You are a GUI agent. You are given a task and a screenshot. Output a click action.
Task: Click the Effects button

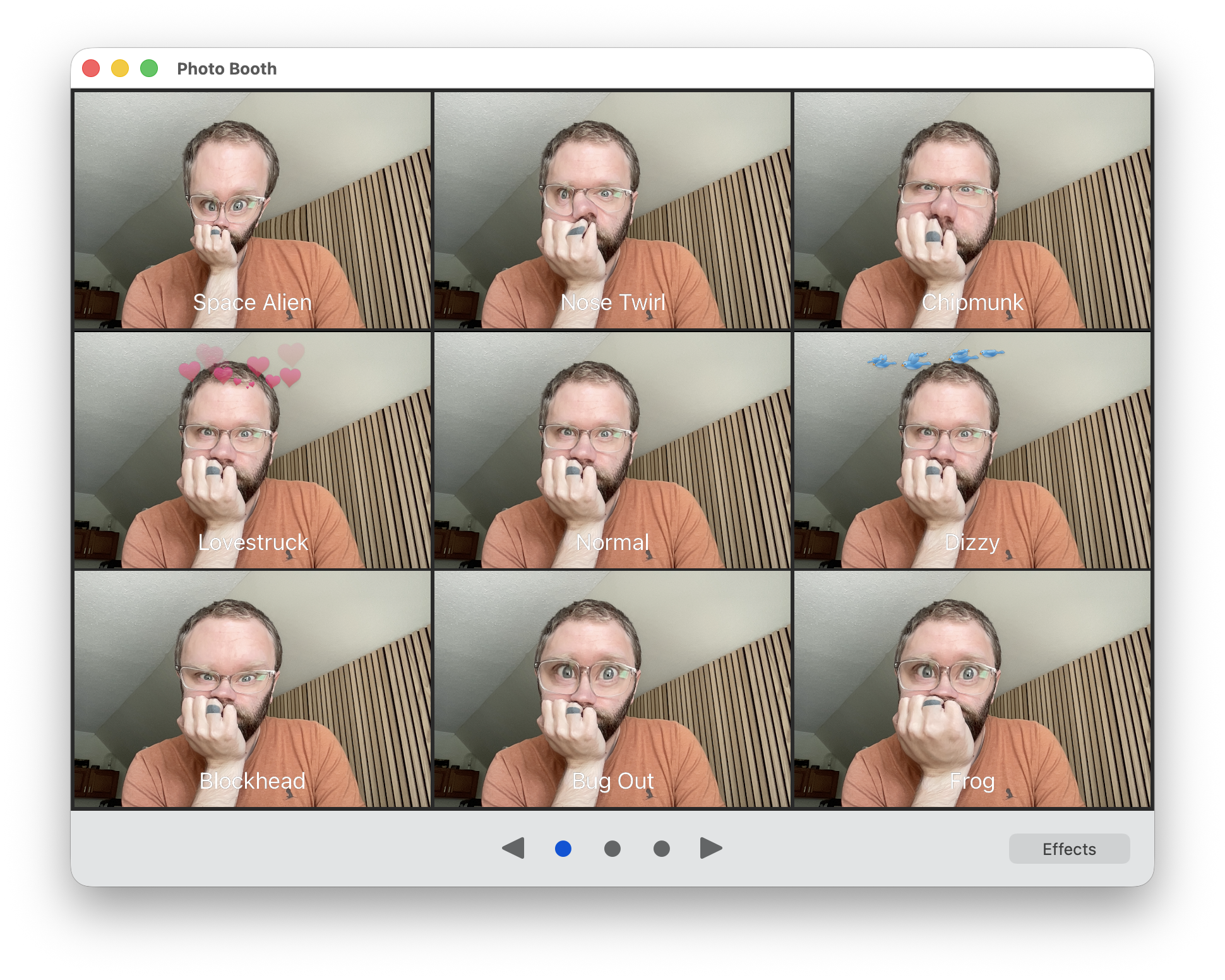(1068, 849)
